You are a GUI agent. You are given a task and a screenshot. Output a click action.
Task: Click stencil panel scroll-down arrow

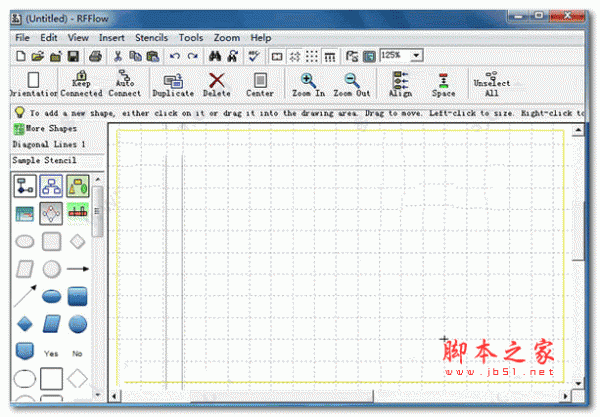pos(98,394)
